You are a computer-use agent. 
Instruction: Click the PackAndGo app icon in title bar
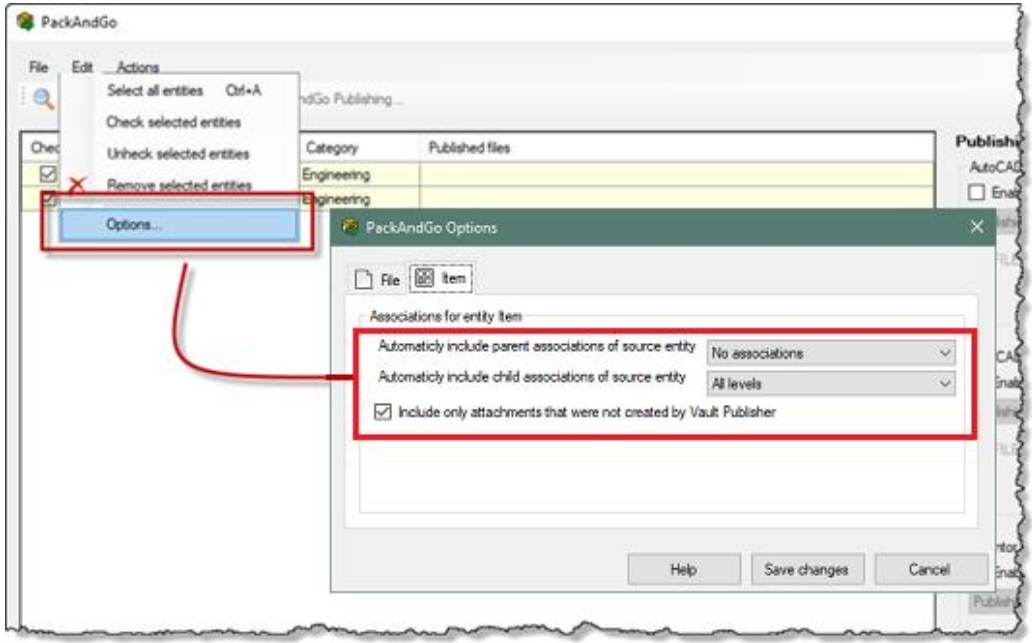coord(21,20)
